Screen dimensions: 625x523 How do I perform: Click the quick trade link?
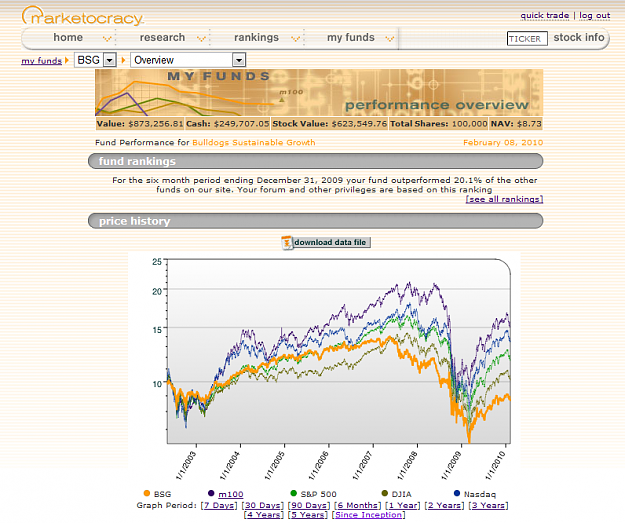pyautogui.click(x=544, y=16)
